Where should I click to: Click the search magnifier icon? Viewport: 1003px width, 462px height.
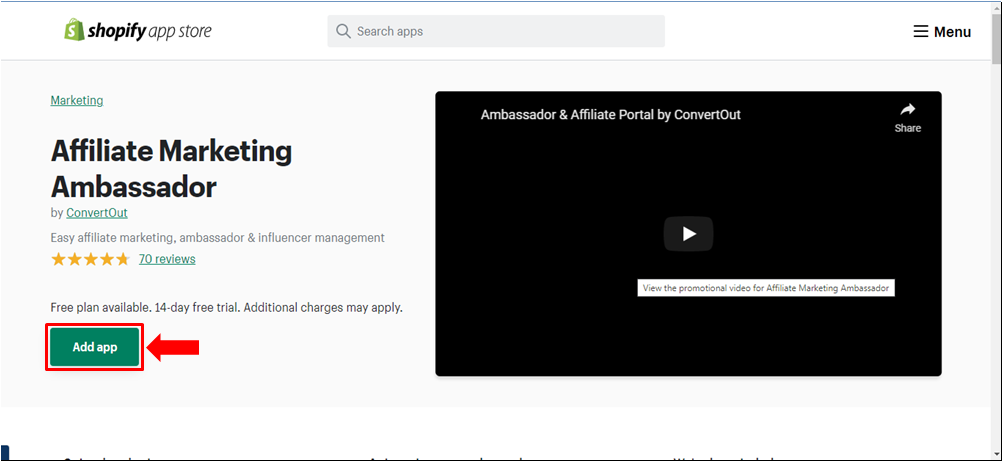[344, 31]
